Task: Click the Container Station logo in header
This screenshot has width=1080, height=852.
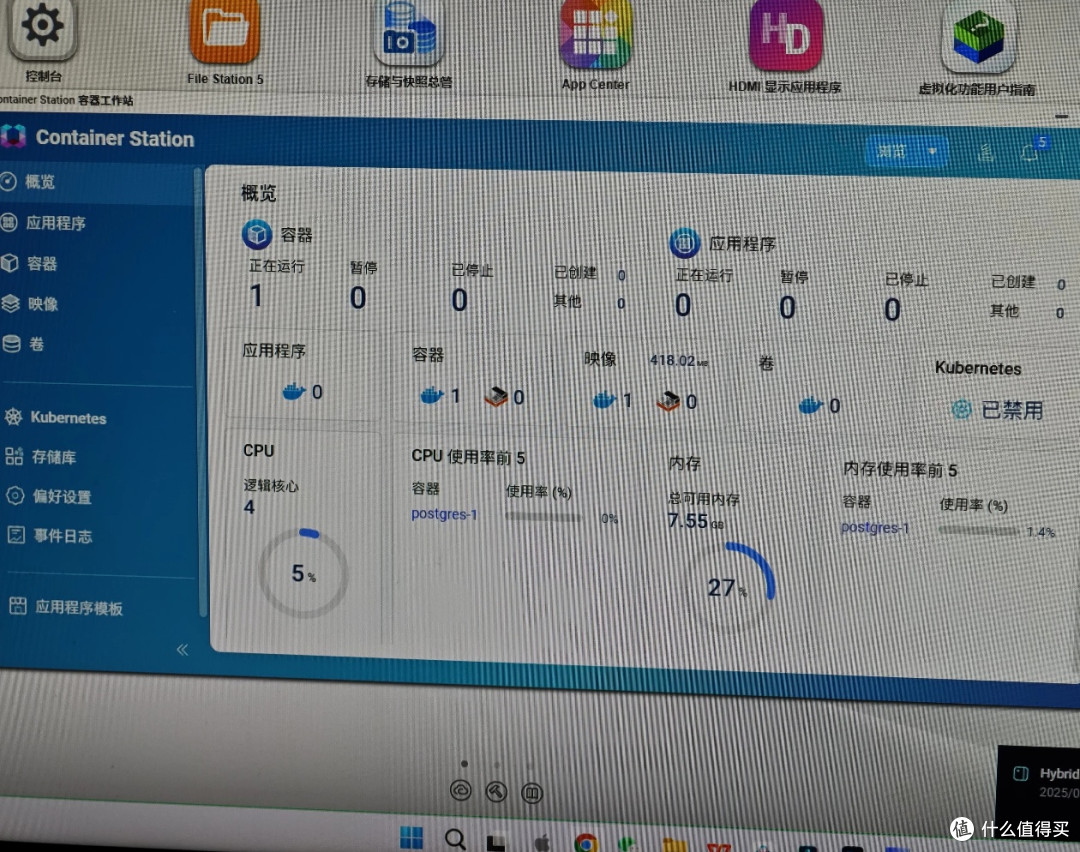Action: pyautogui.click(x=13, y=136)
